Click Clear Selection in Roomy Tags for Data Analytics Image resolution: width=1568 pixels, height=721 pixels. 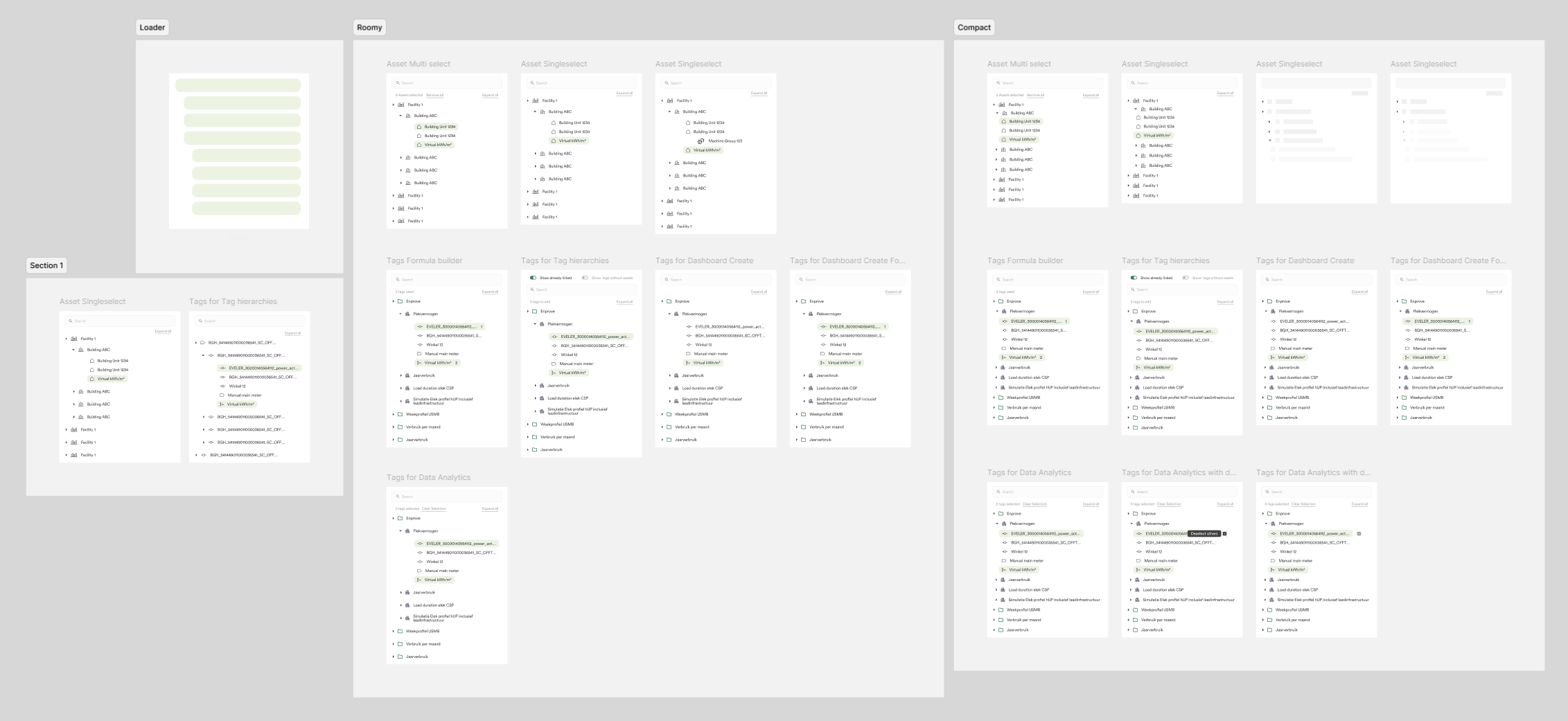pos(434,508)
